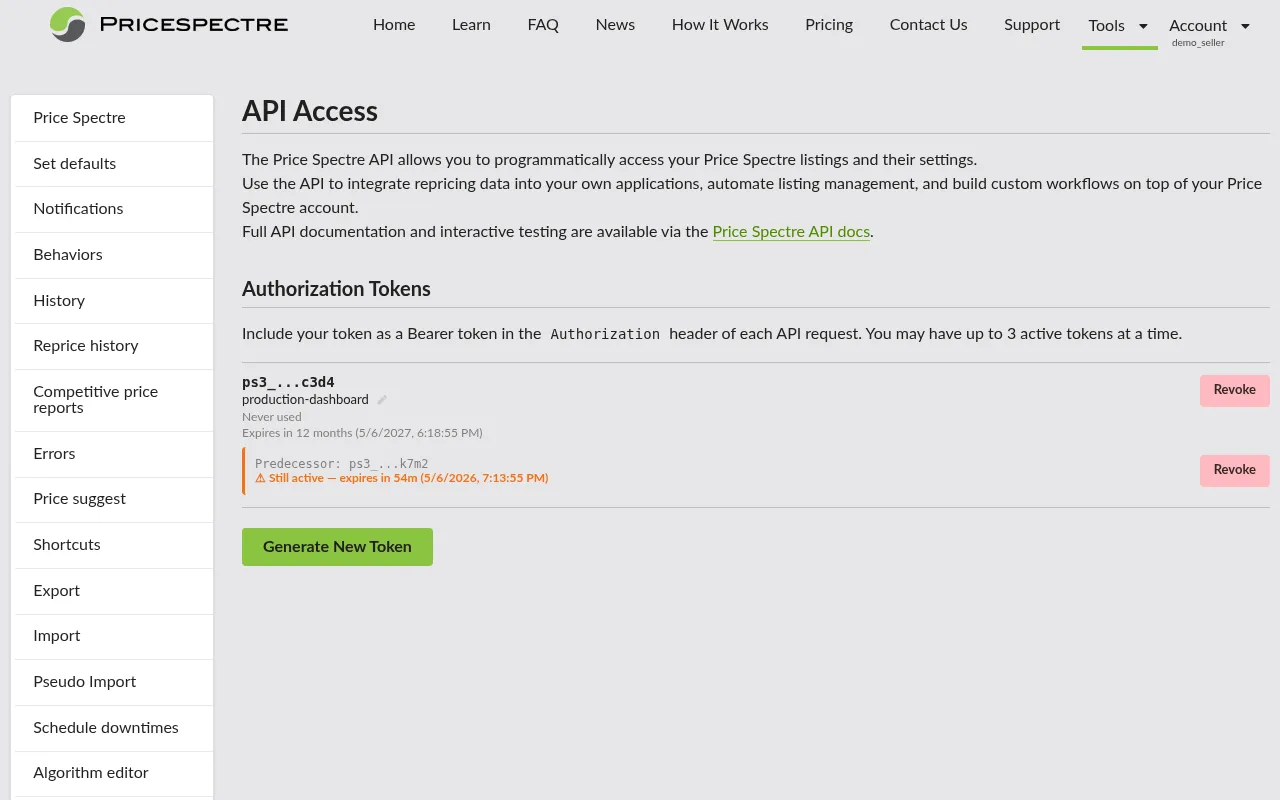Open the FAQ page
This screenshot has height=800, width=1280.
(543, 25)
